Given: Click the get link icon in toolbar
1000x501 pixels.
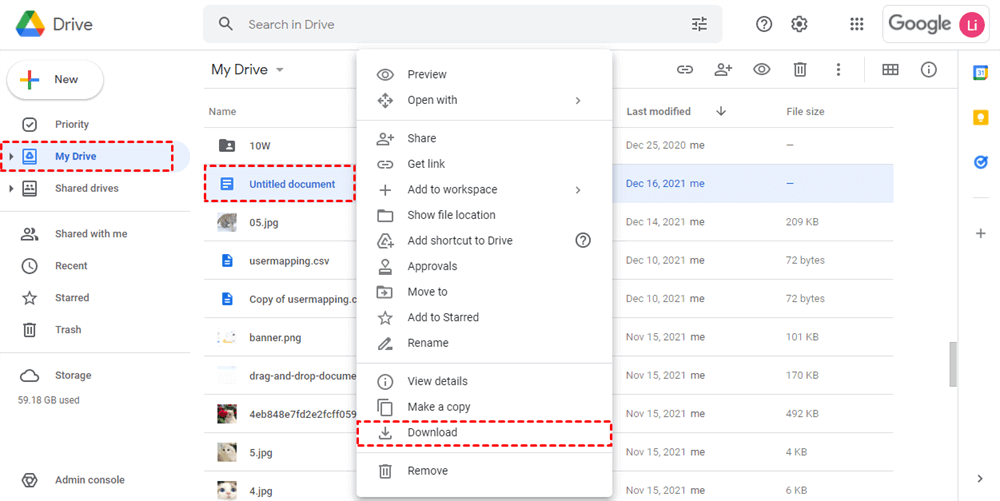Looking at the screenshot, I should click(685, 70).
